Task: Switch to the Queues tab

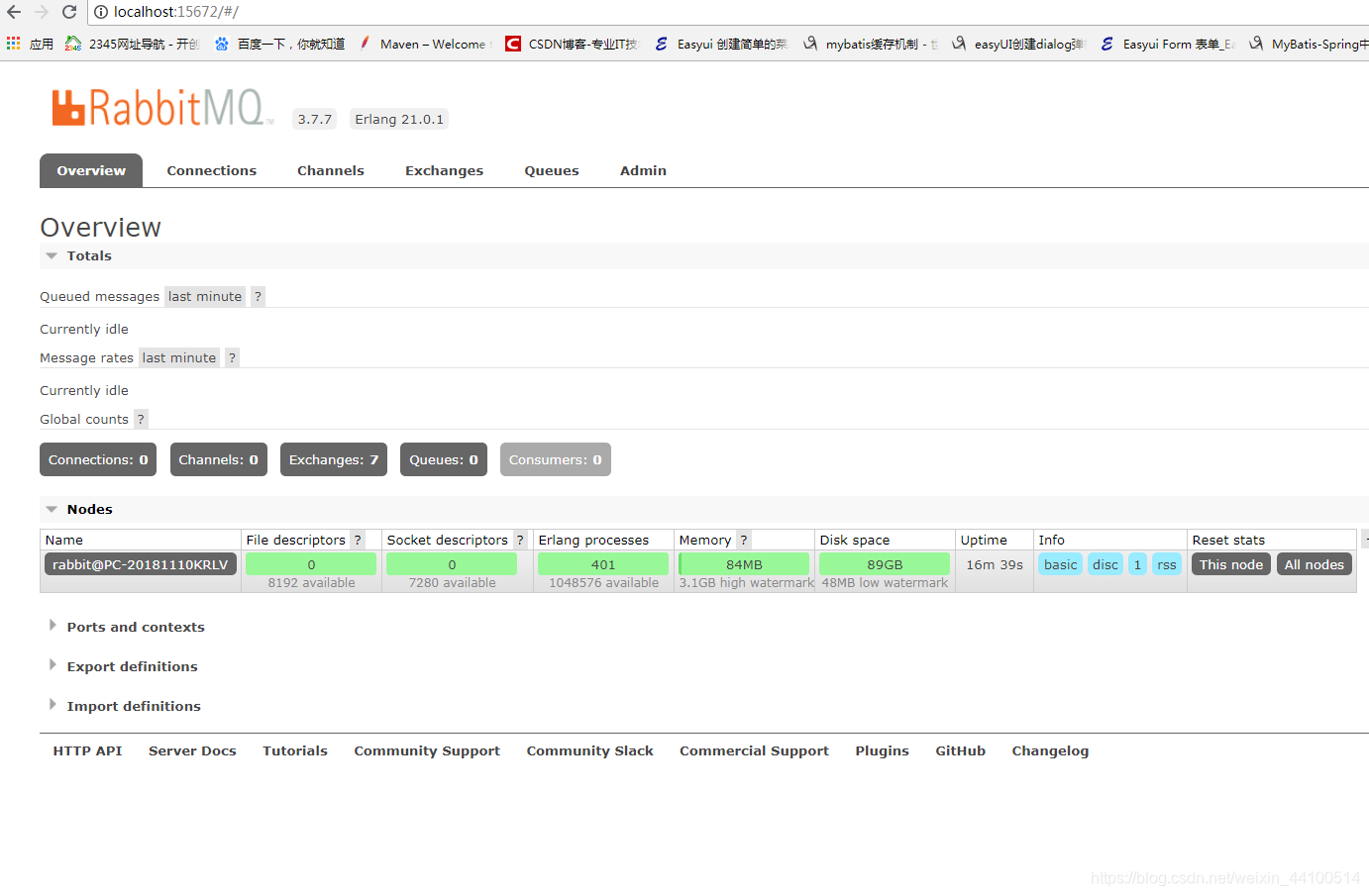Action: (x=552, y=170)
